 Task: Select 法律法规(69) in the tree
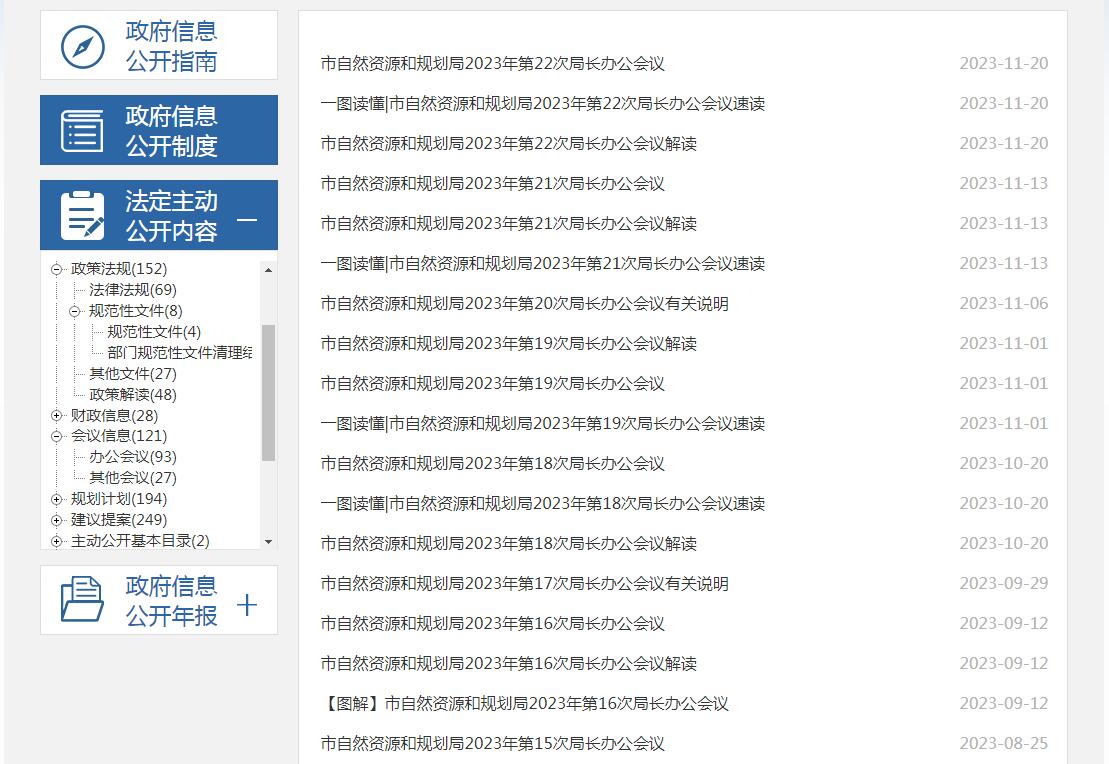[x=133, y=290]
